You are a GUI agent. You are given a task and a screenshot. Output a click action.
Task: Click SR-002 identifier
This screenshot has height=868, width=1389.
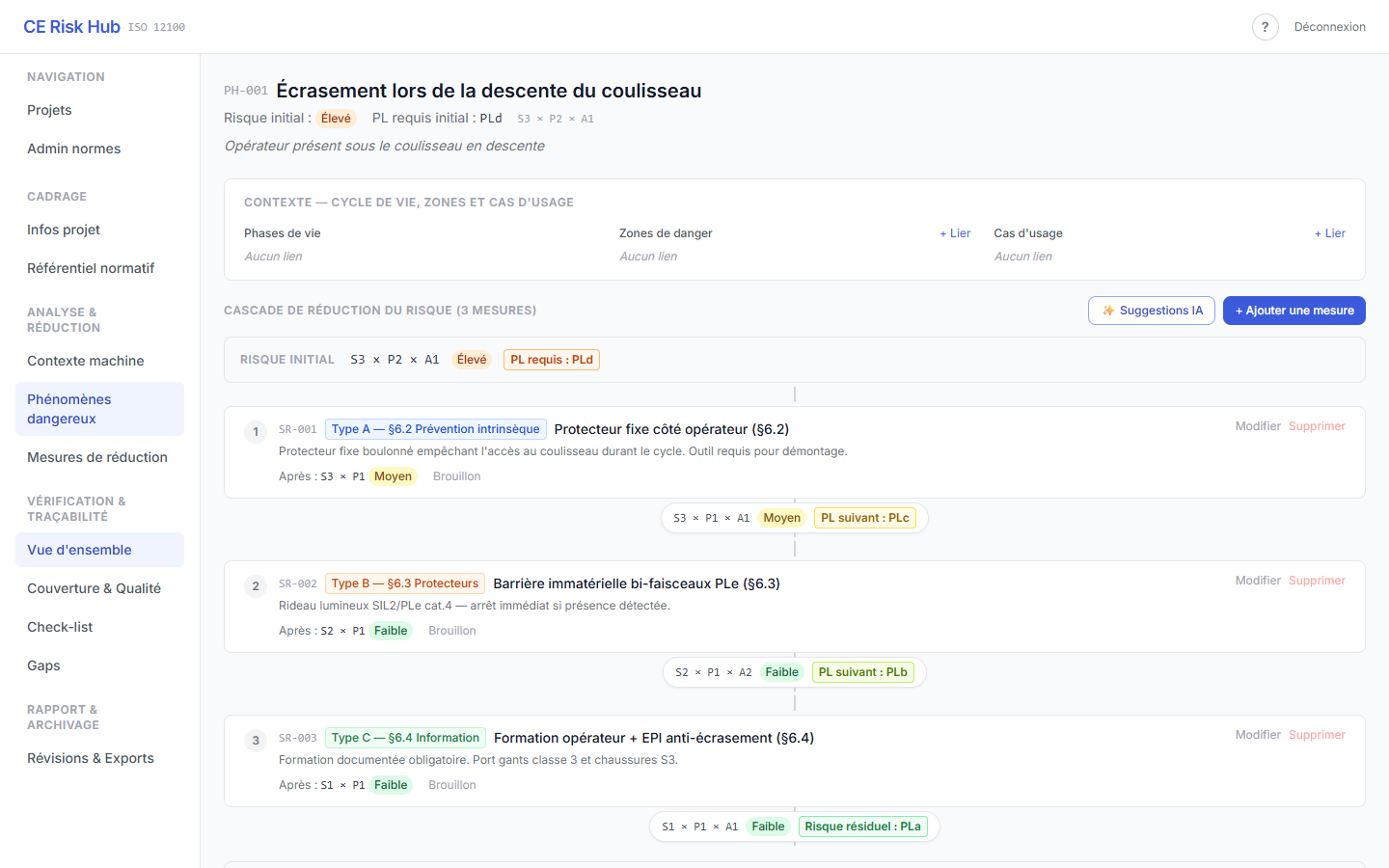pos(298,584)
